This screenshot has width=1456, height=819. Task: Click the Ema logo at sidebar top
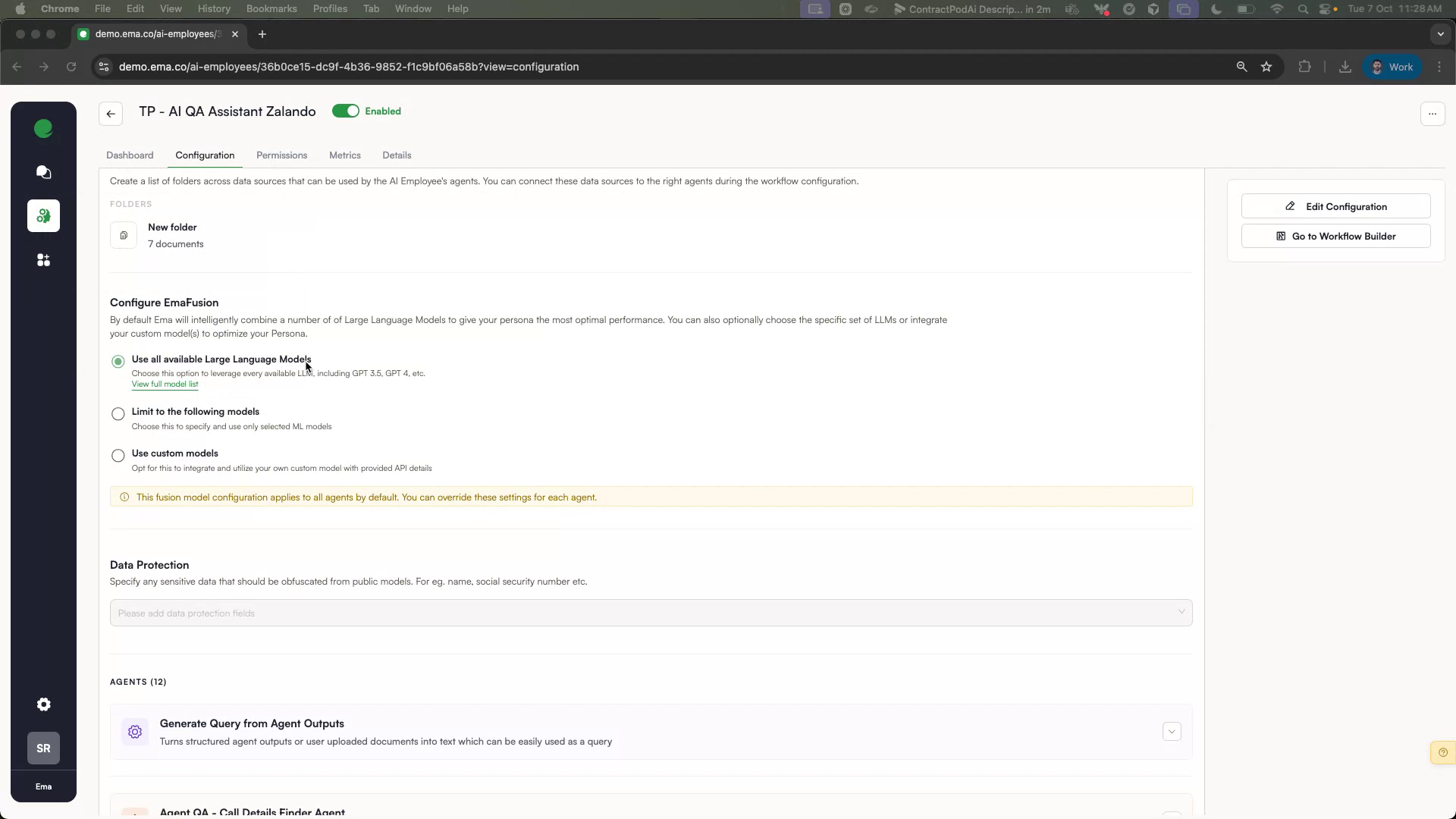point(43,128)
